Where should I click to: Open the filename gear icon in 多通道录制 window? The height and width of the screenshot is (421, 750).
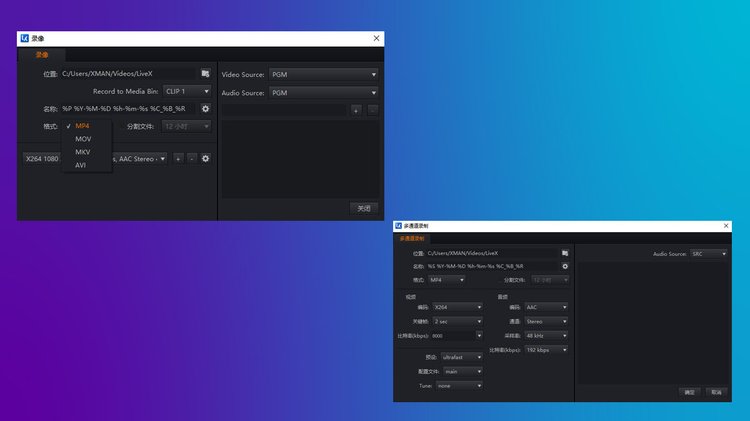(x=565, y=267)
